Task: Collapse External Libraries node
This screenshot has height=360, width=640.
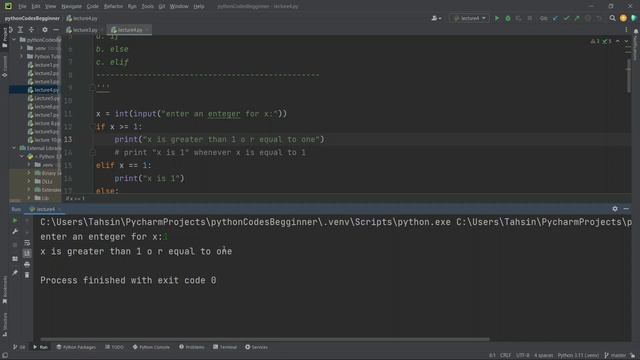Action: point(14,148)
